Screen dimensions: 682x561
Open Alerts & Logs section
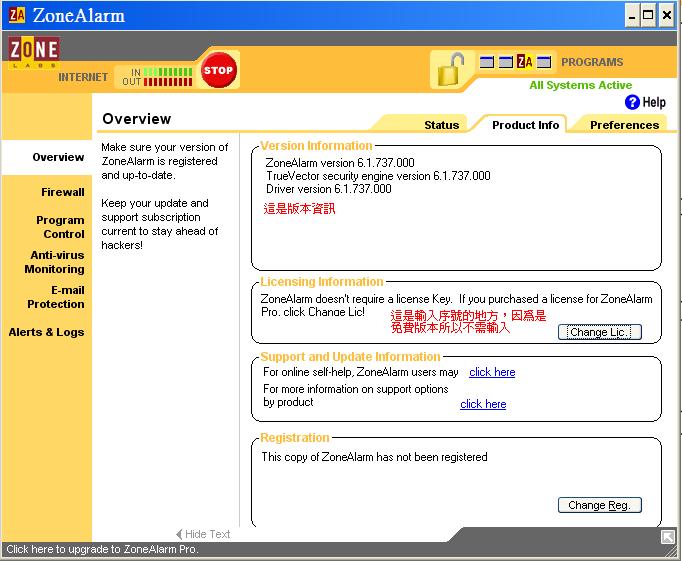(47, 332)
